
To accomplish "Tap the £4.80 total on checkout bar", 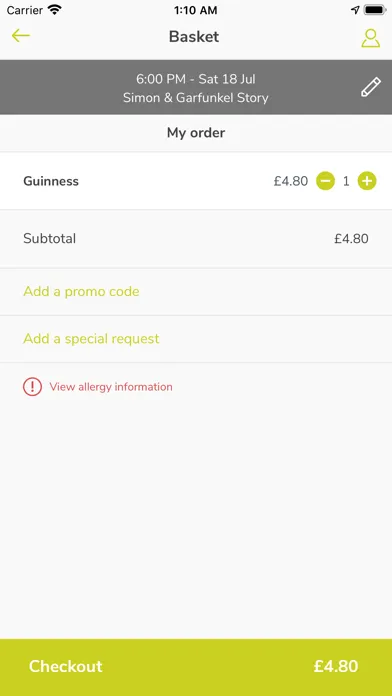I will click(336, 666).
